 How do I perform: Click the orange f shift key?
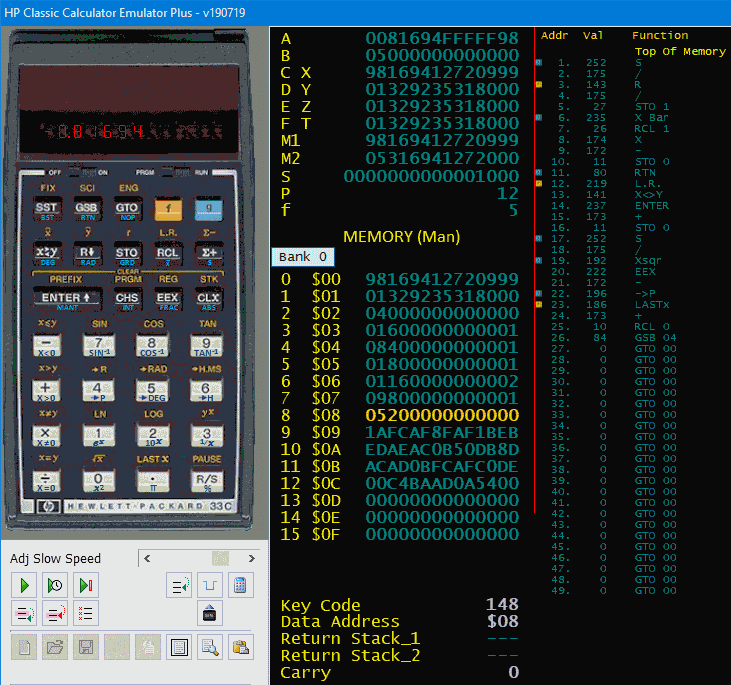168,209
